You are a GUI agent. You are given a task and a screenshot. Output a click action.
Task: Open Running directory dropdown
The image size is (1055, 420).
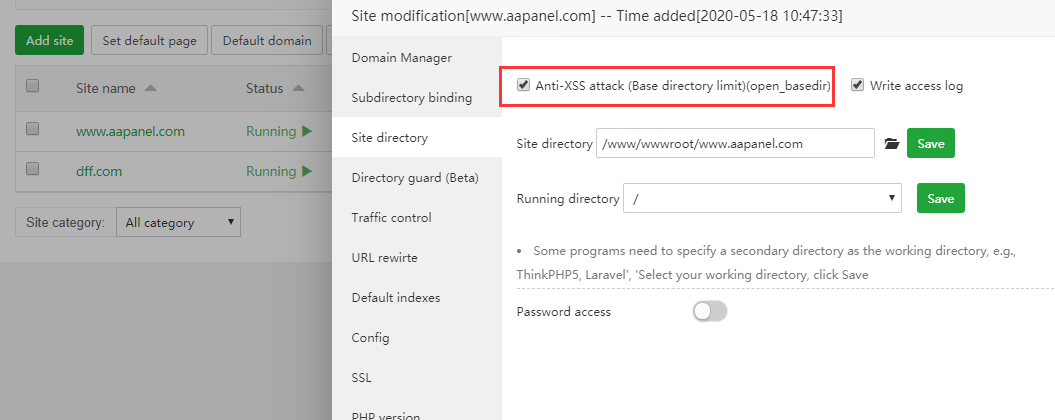coord(762,199)
